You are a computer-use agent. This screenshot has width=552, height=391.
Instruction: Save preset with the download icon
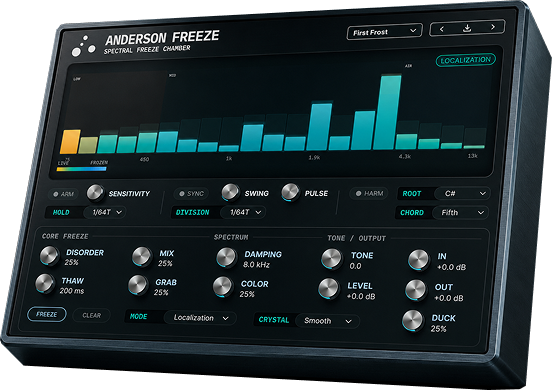[467, 28]
